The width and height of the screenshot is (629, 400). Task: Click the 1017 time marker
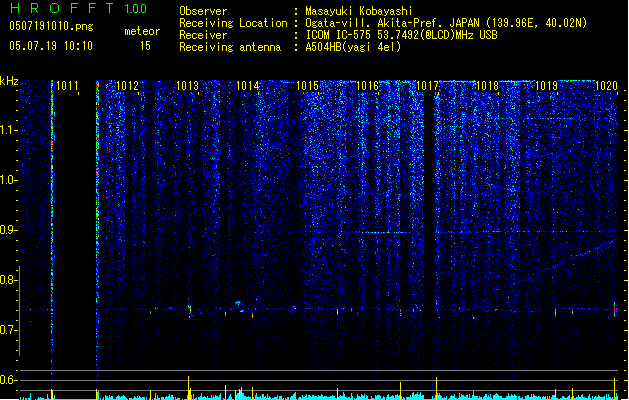pyautogui.click(x=427, y=86)
